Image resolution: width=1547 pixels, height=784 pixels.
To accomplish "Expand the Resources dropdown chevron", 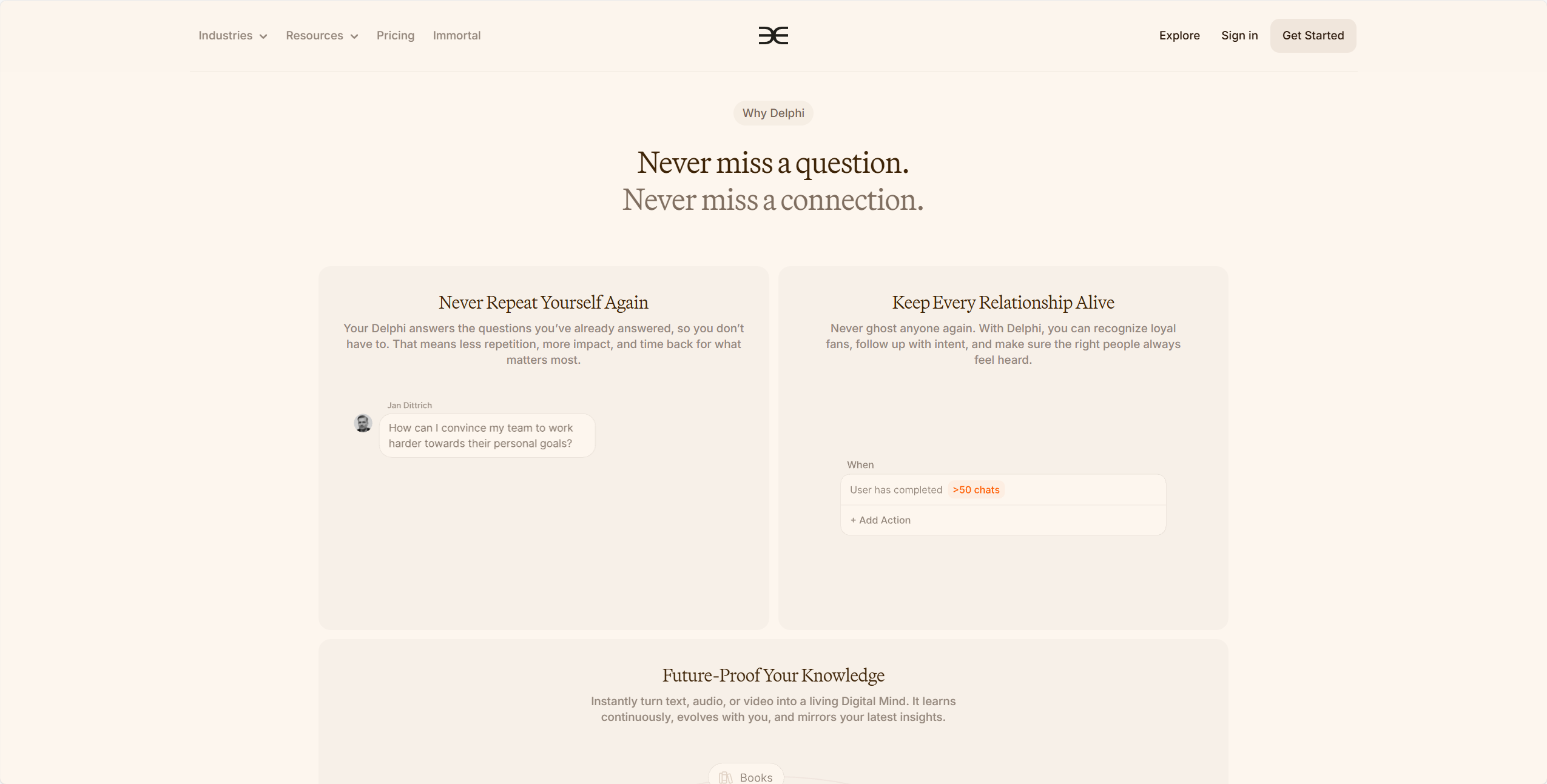I will (354, 36).
